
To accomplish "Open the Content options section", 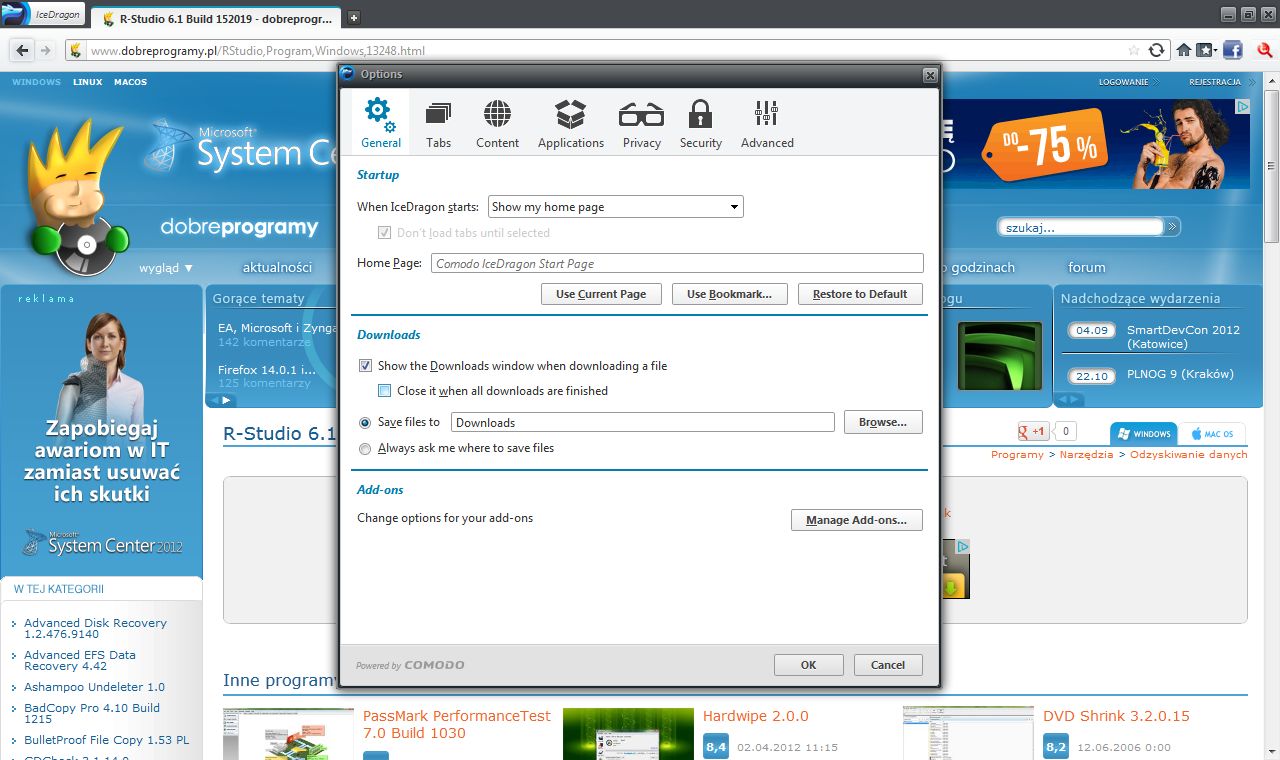I will (x=497, y=122).
